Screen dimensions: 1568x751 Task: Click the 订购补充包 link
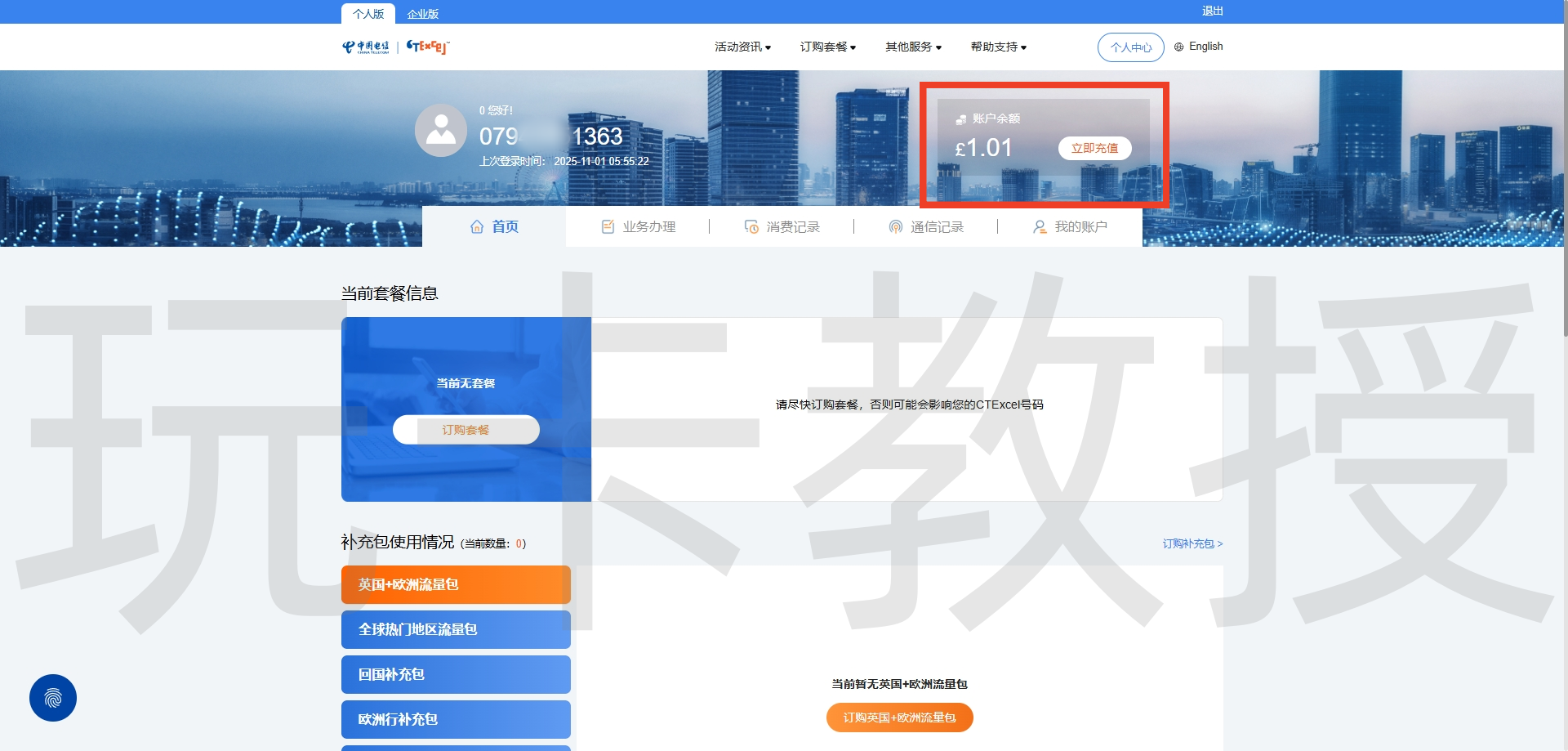1192,543
